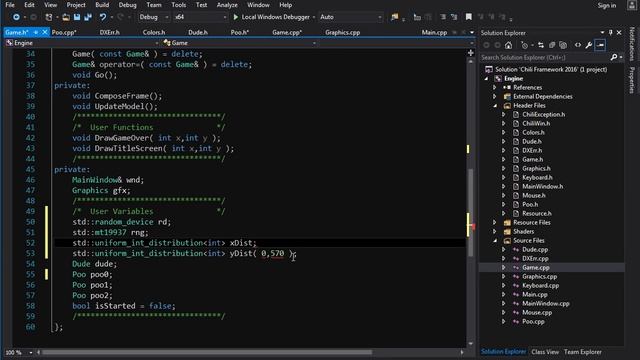Click the vertical scrollbar down arrow

point(471,344)
